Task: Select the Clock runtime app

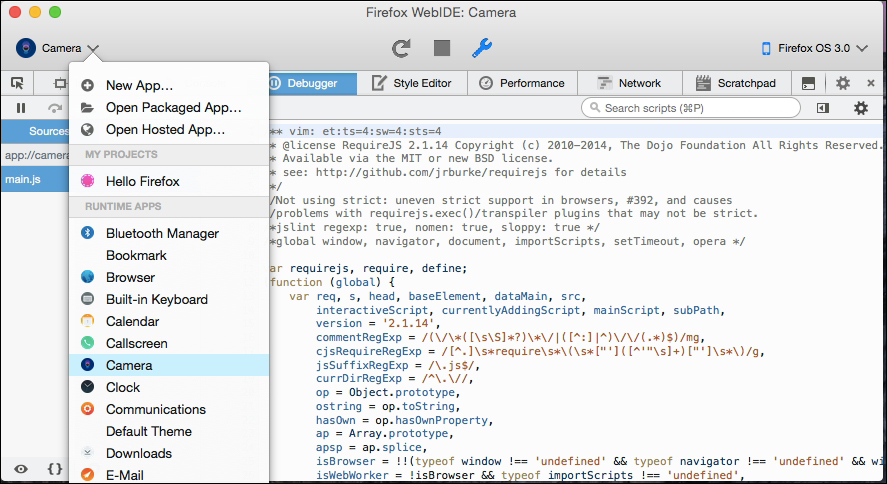Action: coord(169,387)
